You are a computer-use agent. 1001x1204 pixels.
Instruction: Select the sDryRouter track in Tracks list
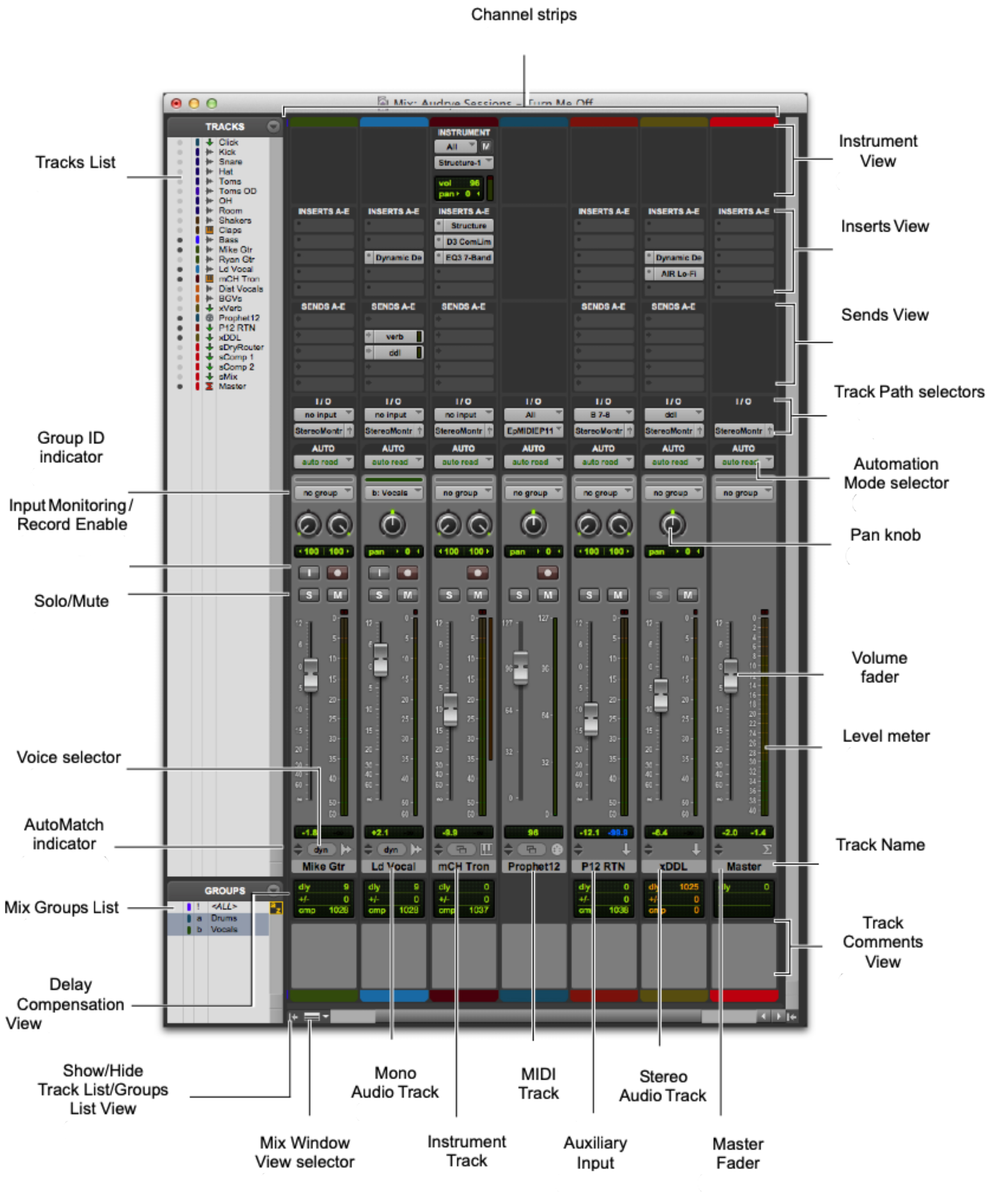click(241, 347)
